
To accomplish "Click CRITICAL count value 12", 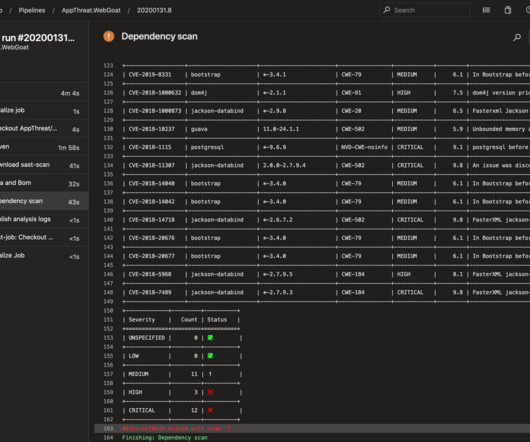I will click(194, 410).
